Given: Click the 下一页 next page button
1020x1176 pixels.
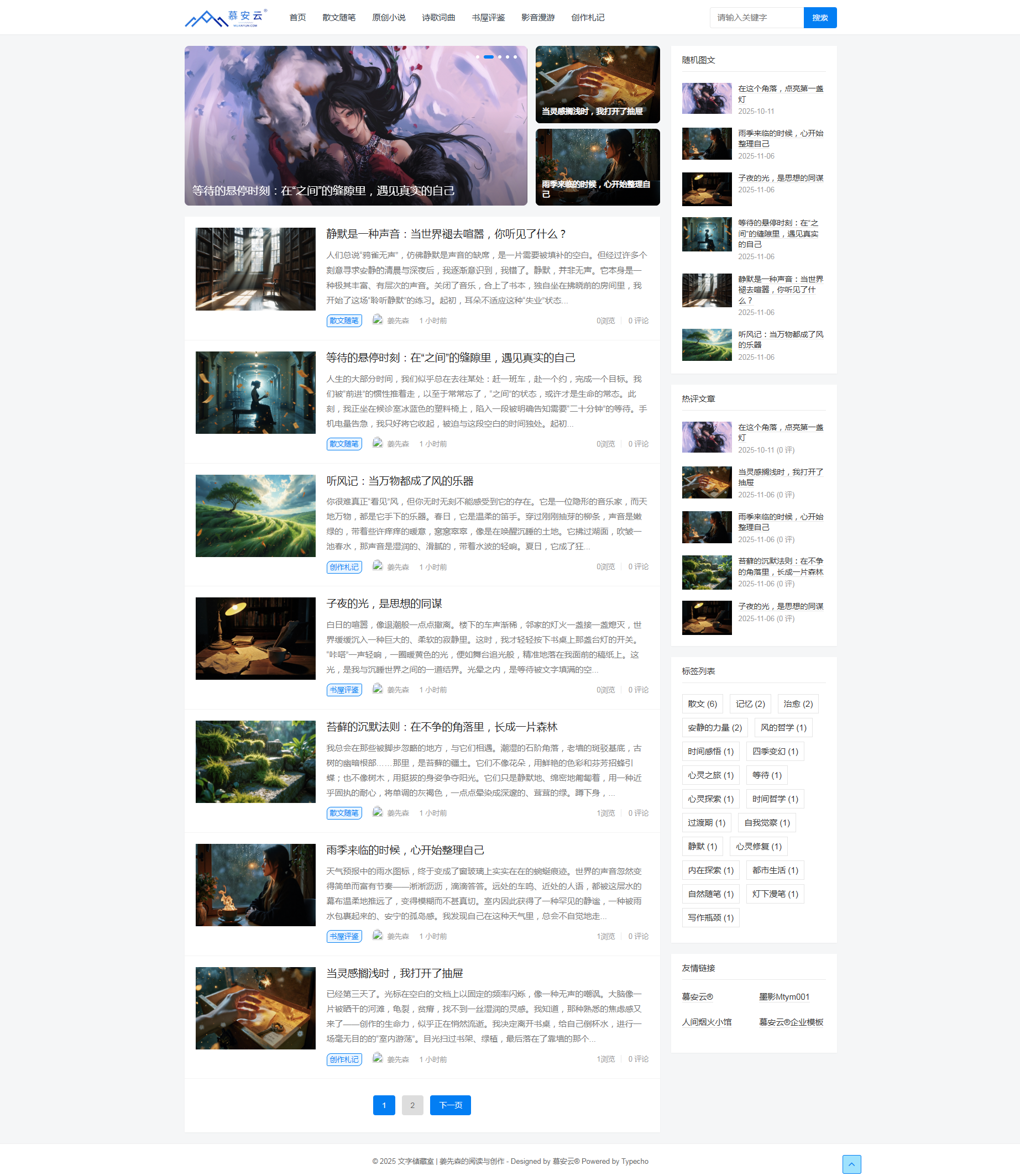Looking at the screenshot, I should point(450,1105).
